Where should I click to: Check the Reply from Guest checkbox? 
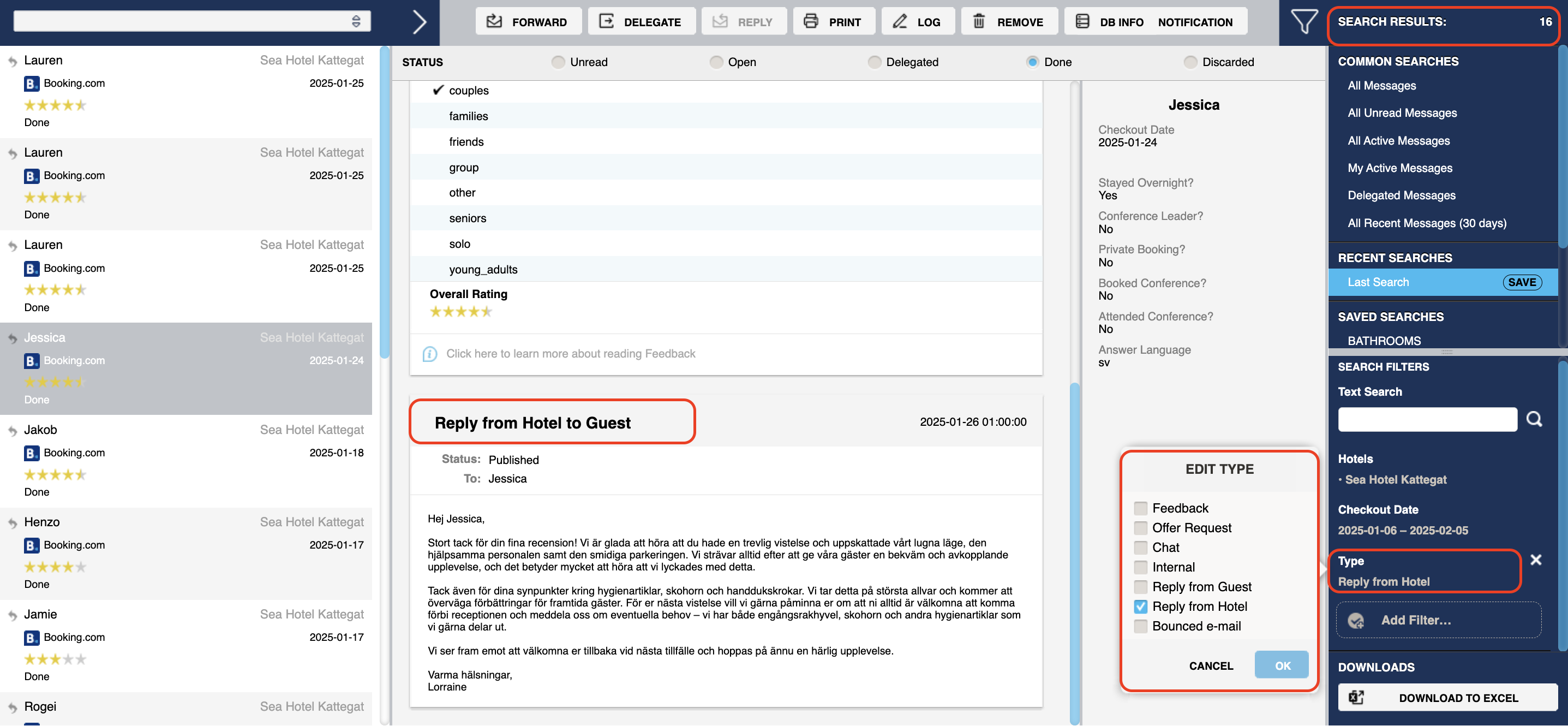1141,587
